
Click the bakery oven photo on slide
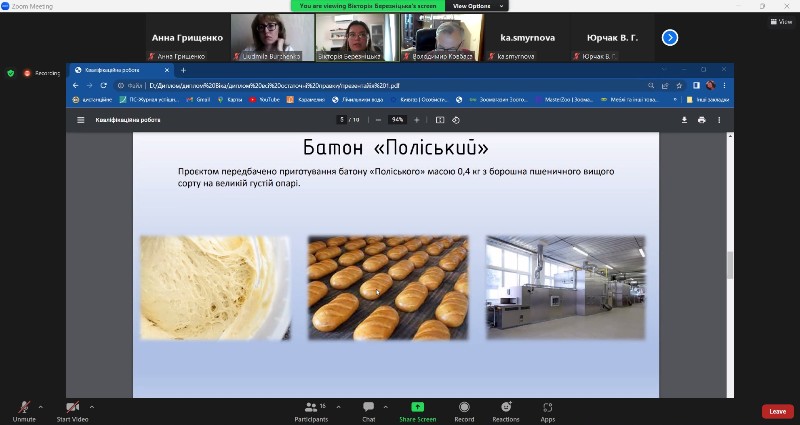coord(565,287)
